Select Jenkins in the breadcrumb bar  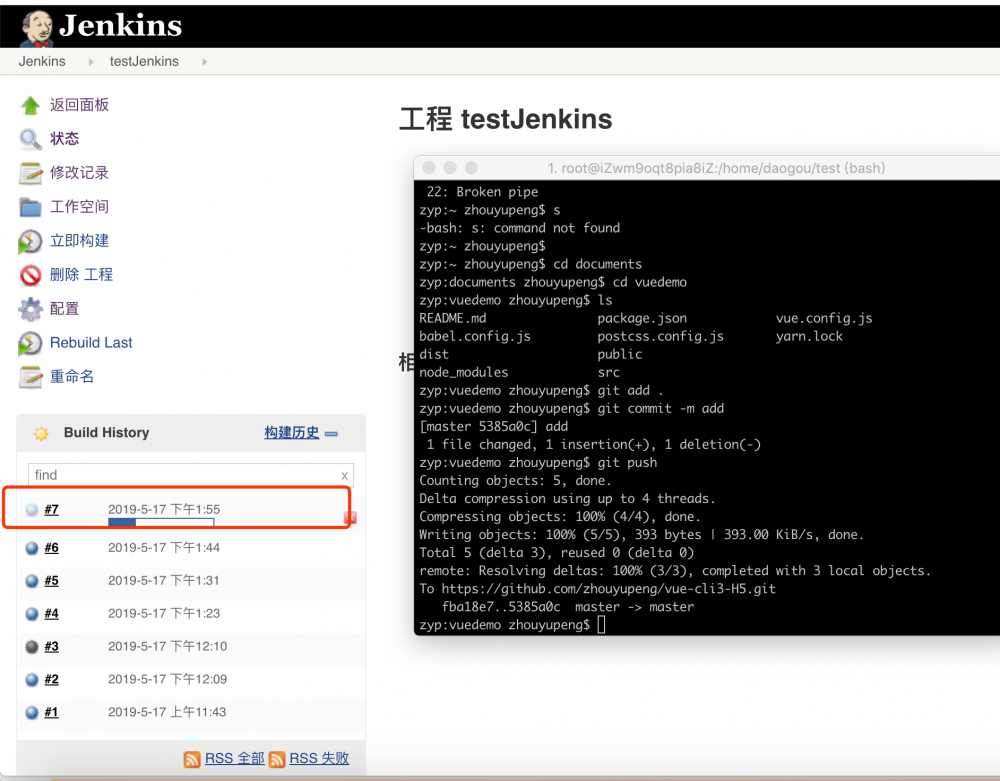[41, 61]
